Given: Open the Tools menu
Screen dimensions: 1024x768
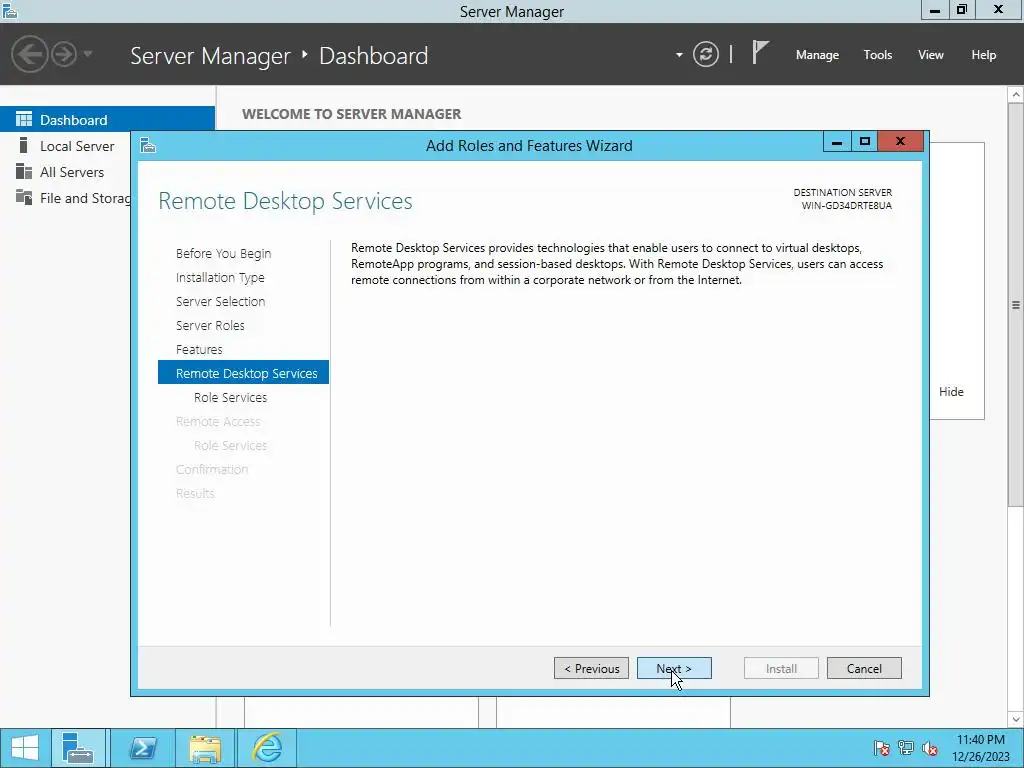Looking at the screenshot, I should 877,55.
